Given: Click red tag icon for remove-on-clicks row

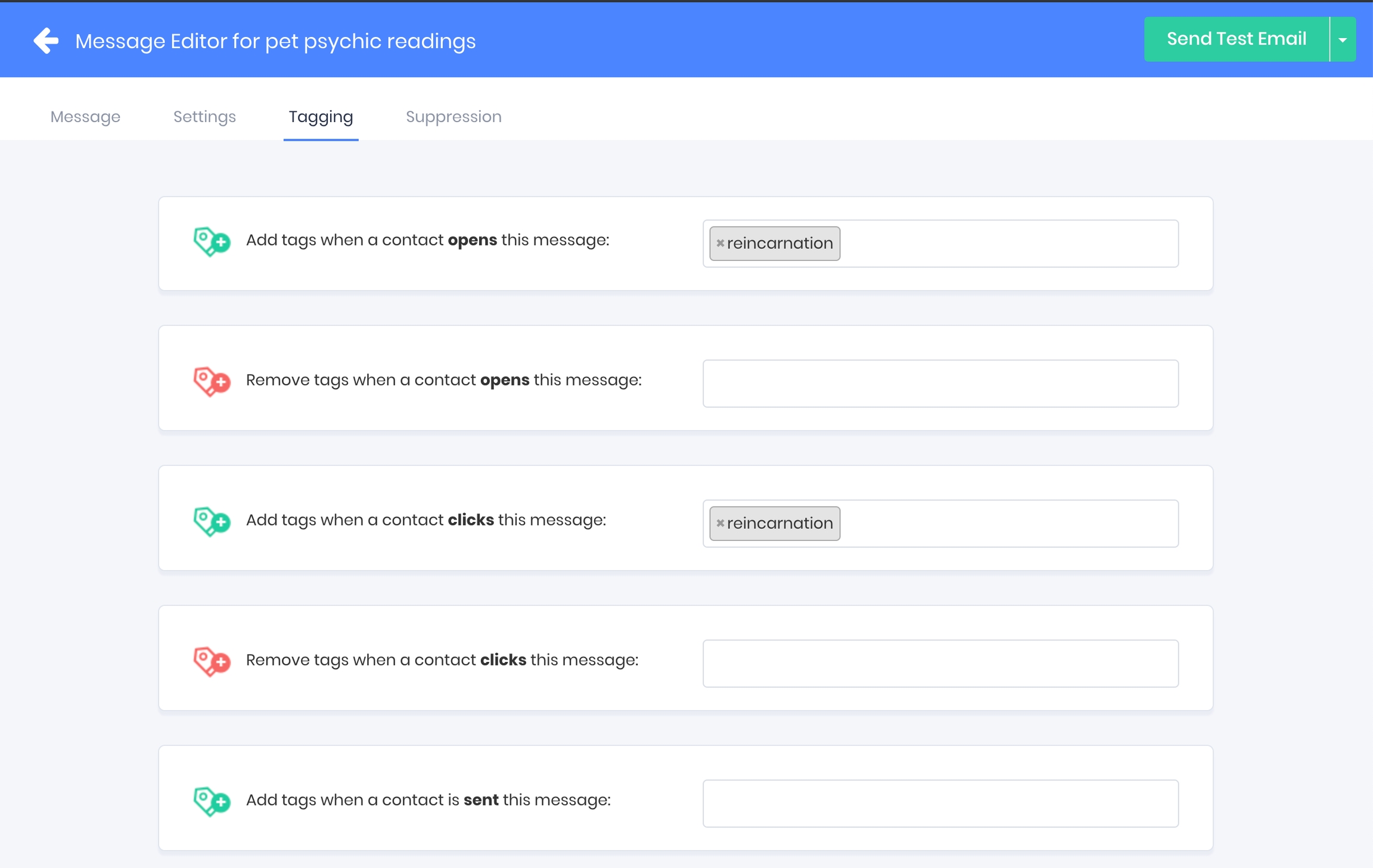Looking at the screenshot, I should coord(212,661).
